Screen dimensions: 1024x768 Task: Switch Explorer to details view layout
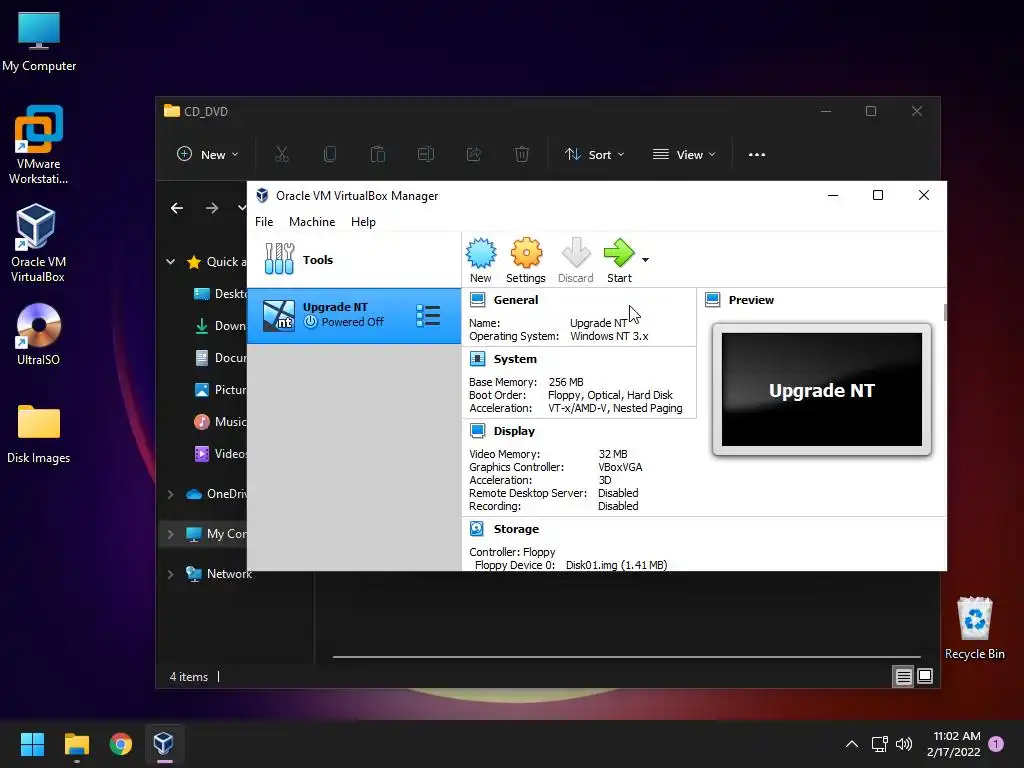pyautogui.click(x=903, y=677)
